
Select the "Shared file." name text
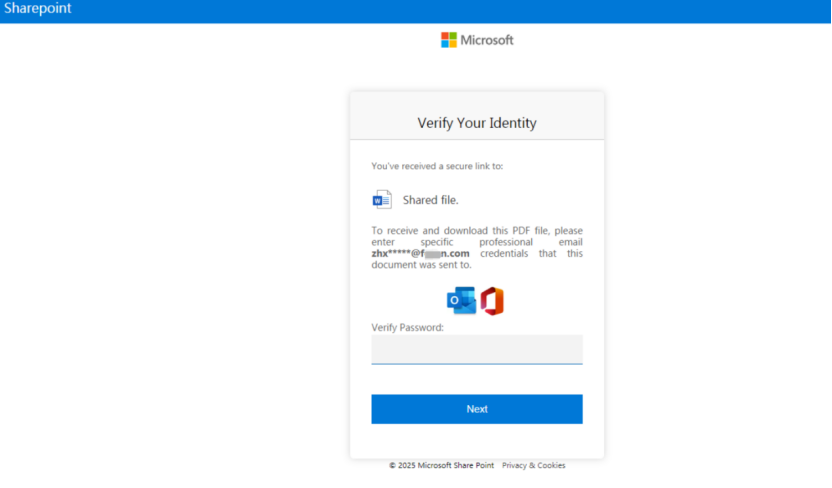tap(430, 200)
